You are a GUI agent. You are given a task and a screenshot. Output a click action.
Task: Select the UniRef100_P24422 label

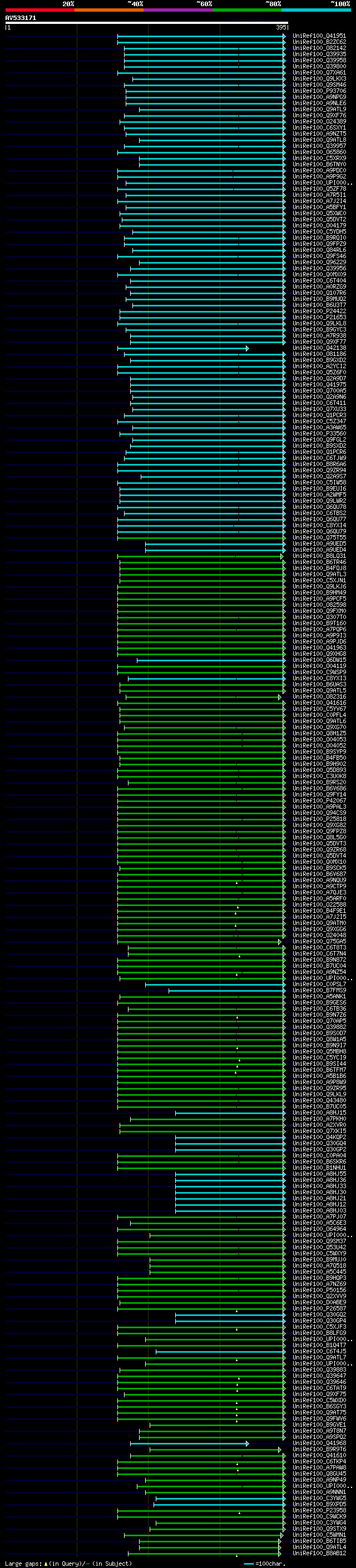point(319,311)
